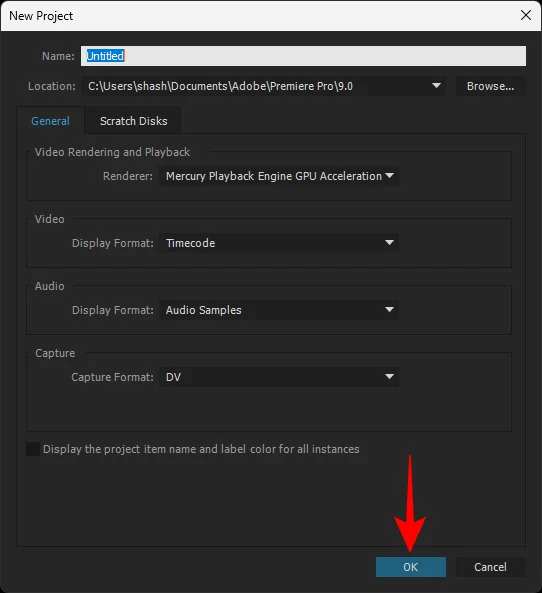Open the Audio Display Format dropdown
Screen dimensions: 542x593
(279, 310)
